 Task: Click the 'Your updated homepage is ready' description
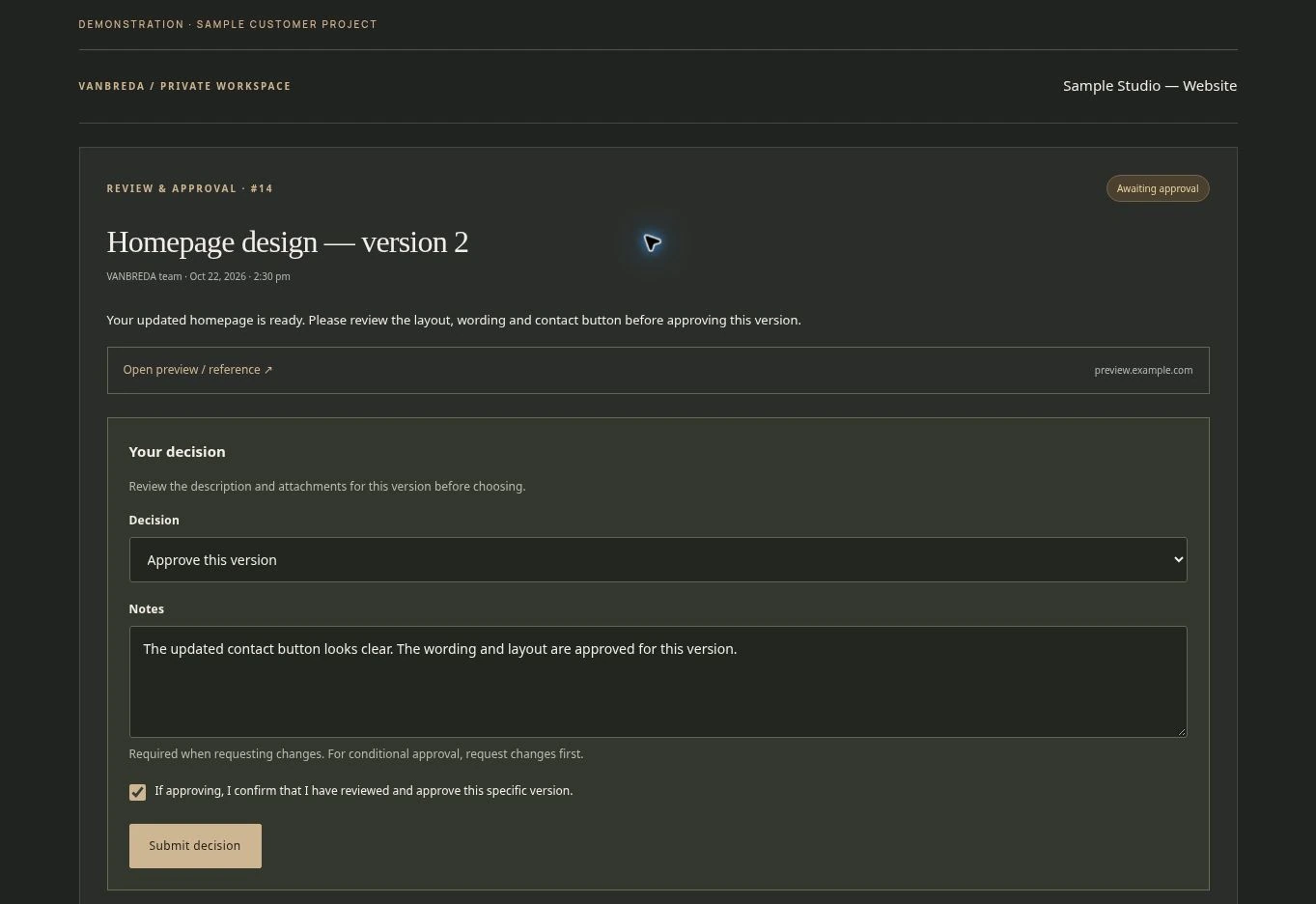[454, 320]
